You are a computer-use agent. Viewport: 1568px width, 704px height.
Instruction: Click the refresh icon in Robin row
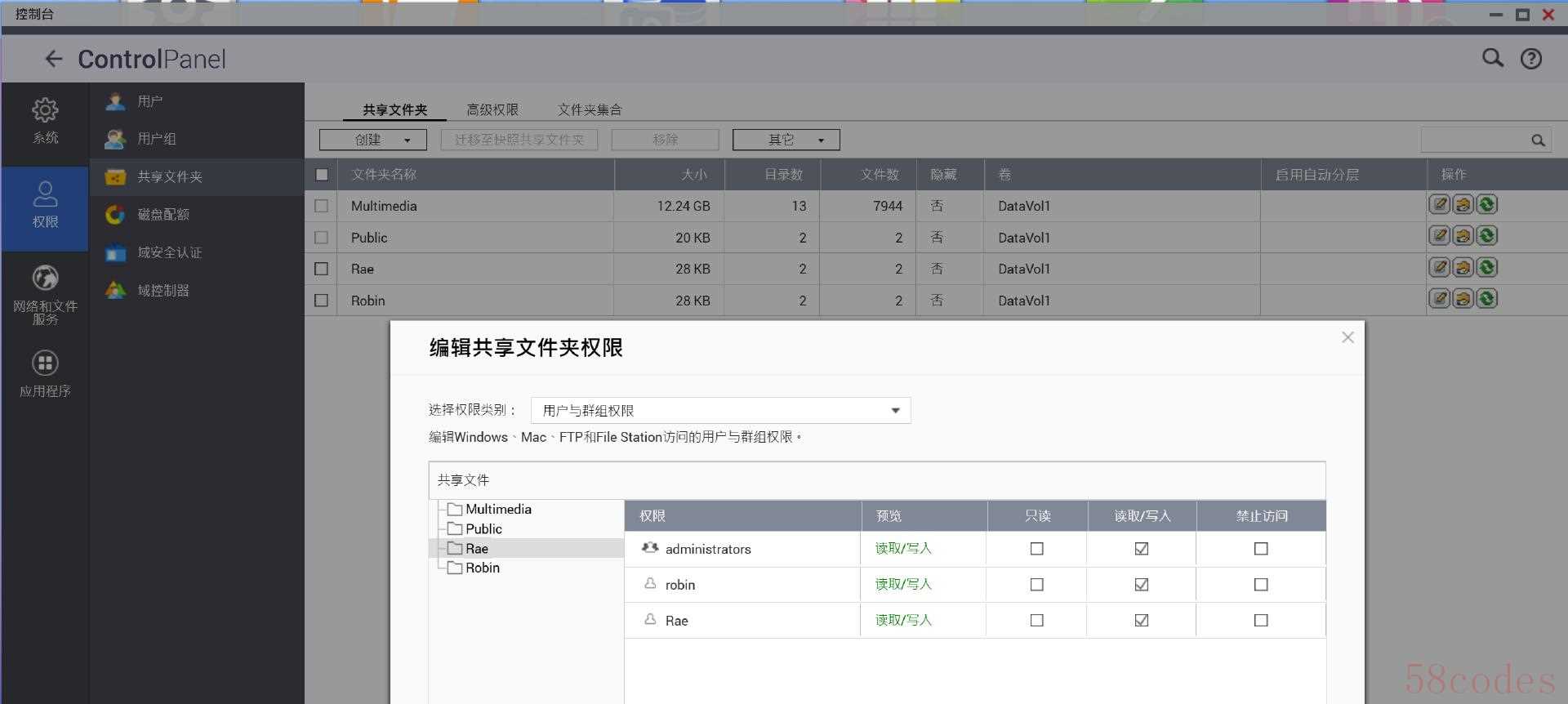1486,299
